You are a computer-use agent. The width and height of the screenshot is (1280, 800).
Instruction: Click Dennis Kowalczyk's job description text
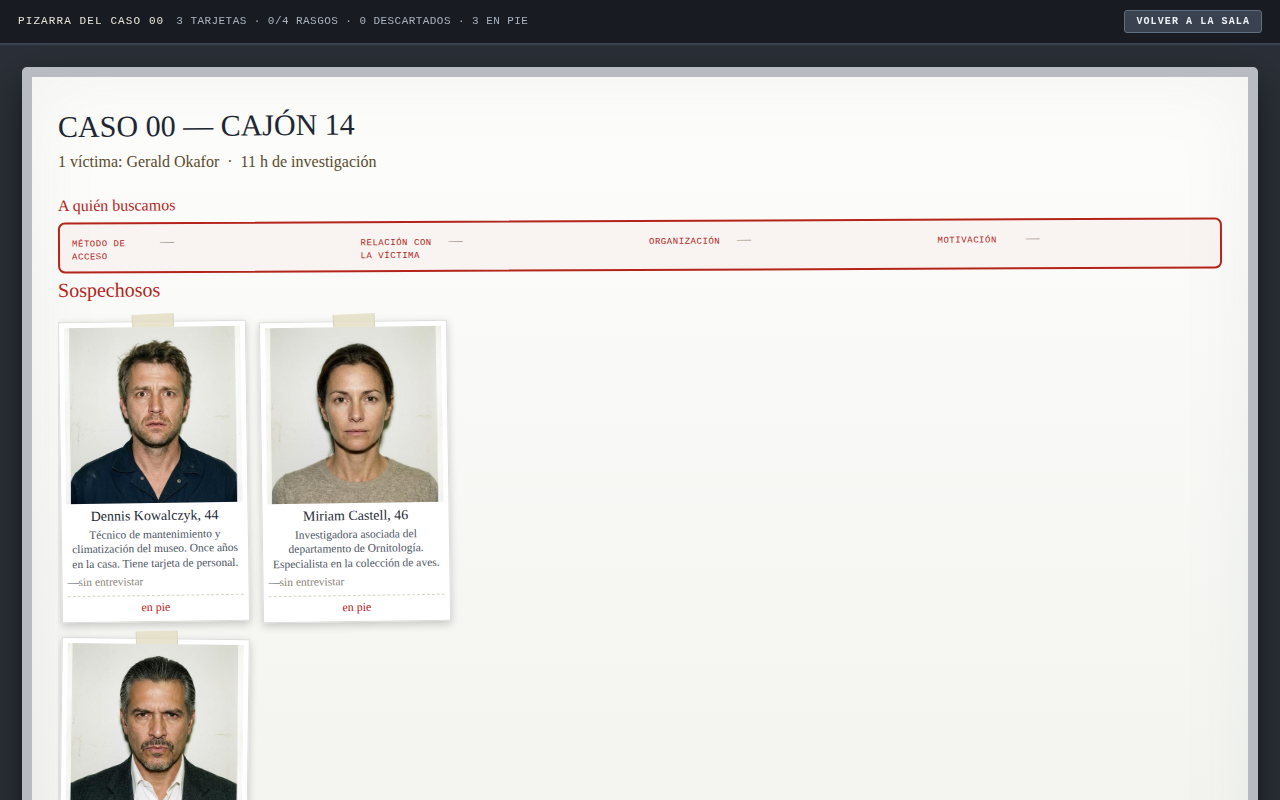155,548
